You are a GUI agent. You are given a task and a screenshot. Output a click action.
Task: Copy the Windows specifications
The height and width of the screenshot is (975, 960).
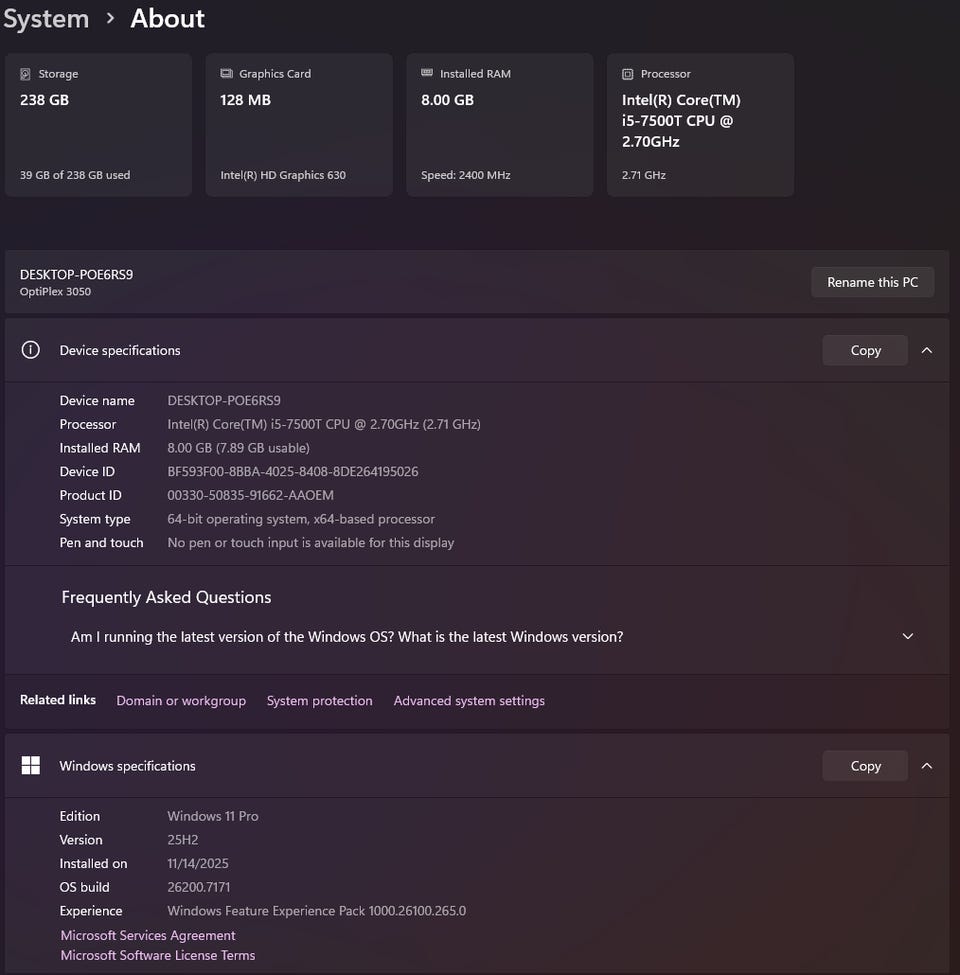865,766
